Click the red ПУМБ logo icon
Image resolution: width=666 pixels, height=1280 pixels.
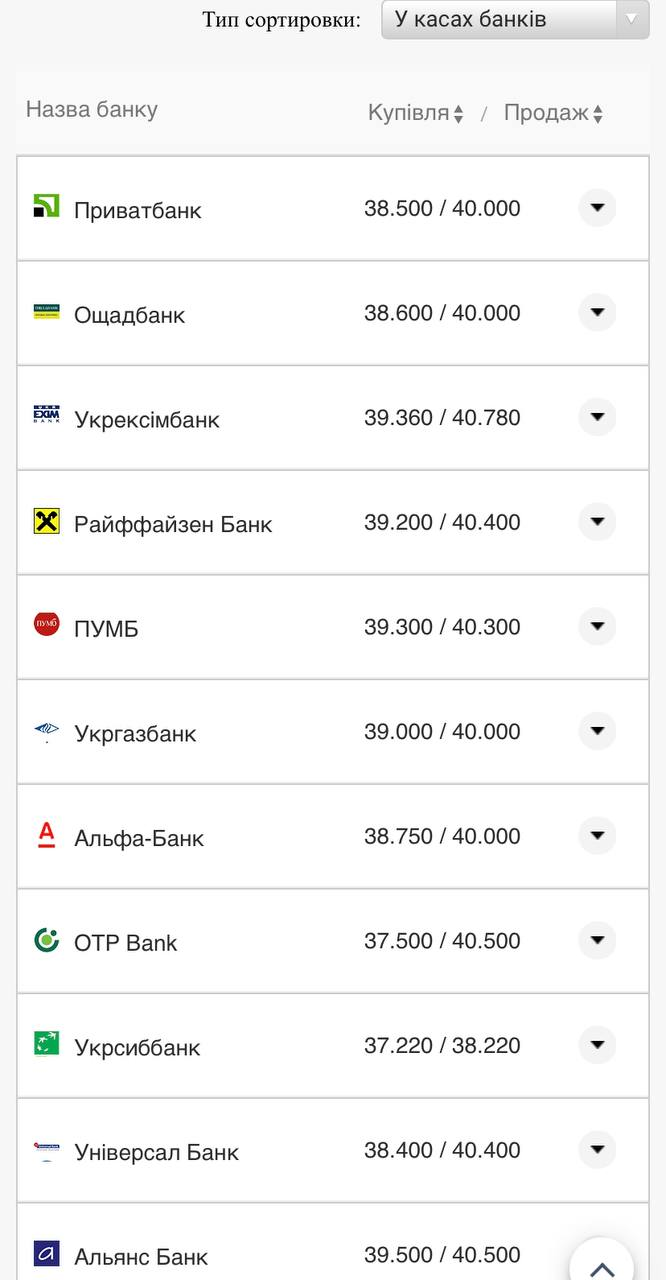coord(46,625)
